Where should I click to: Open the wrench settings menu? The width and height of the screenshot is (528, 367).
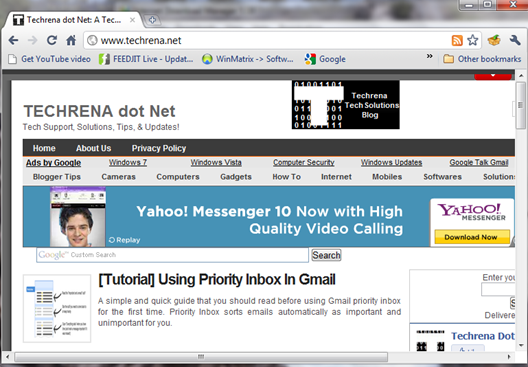(515, 40)
